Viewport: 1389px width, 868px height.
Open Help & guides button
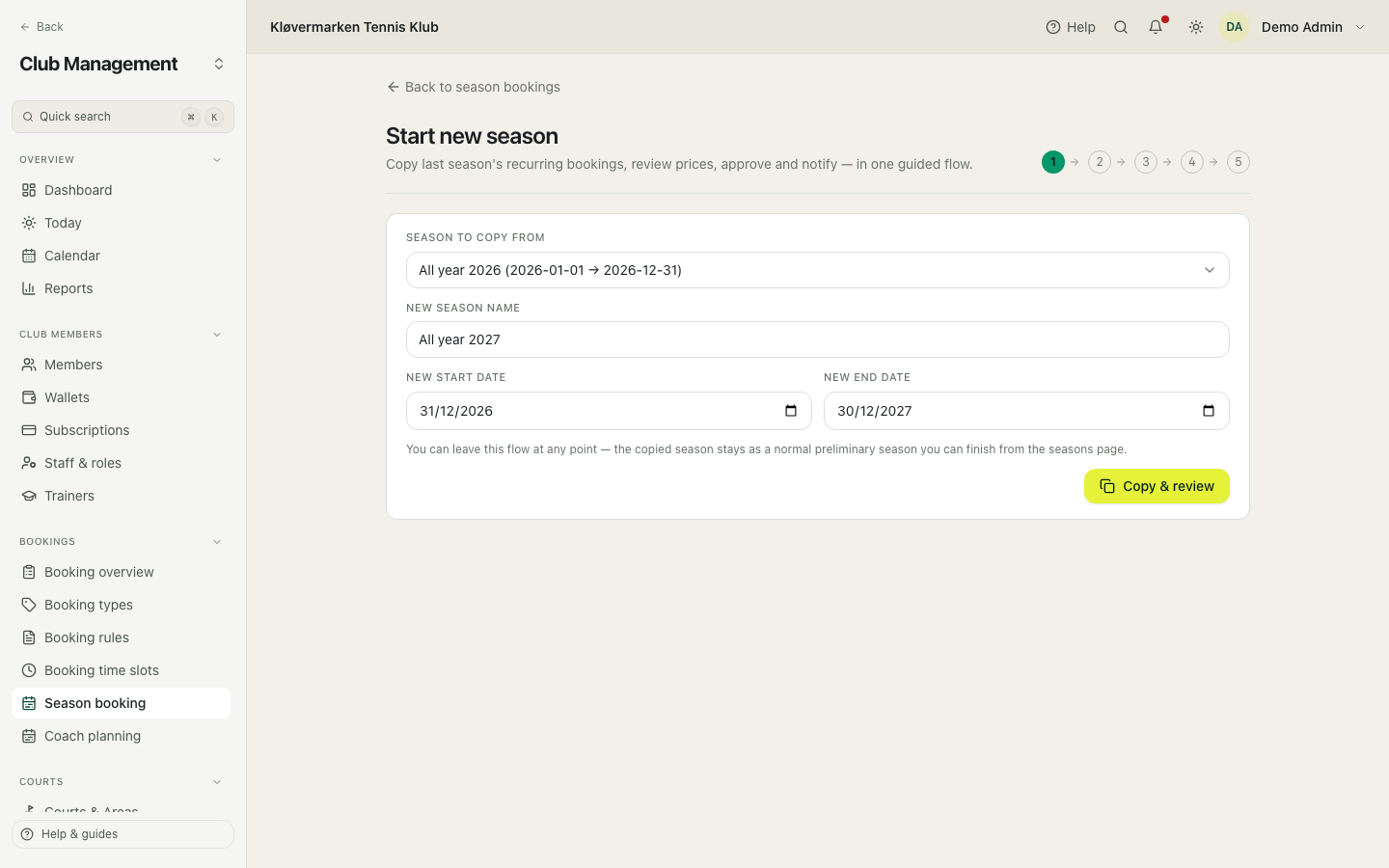(x=123, y=834)
